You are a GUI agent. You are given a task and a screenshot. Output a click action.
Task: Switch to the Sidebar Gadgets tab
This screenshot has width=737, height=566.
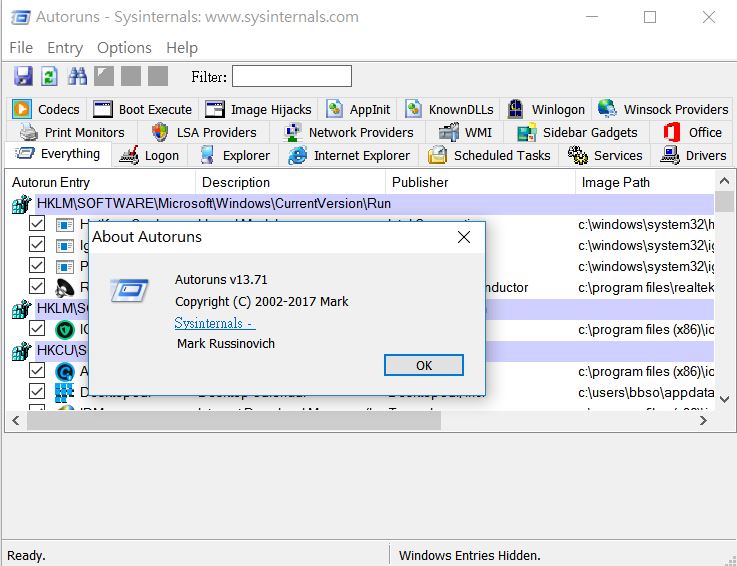coord(577,132)
